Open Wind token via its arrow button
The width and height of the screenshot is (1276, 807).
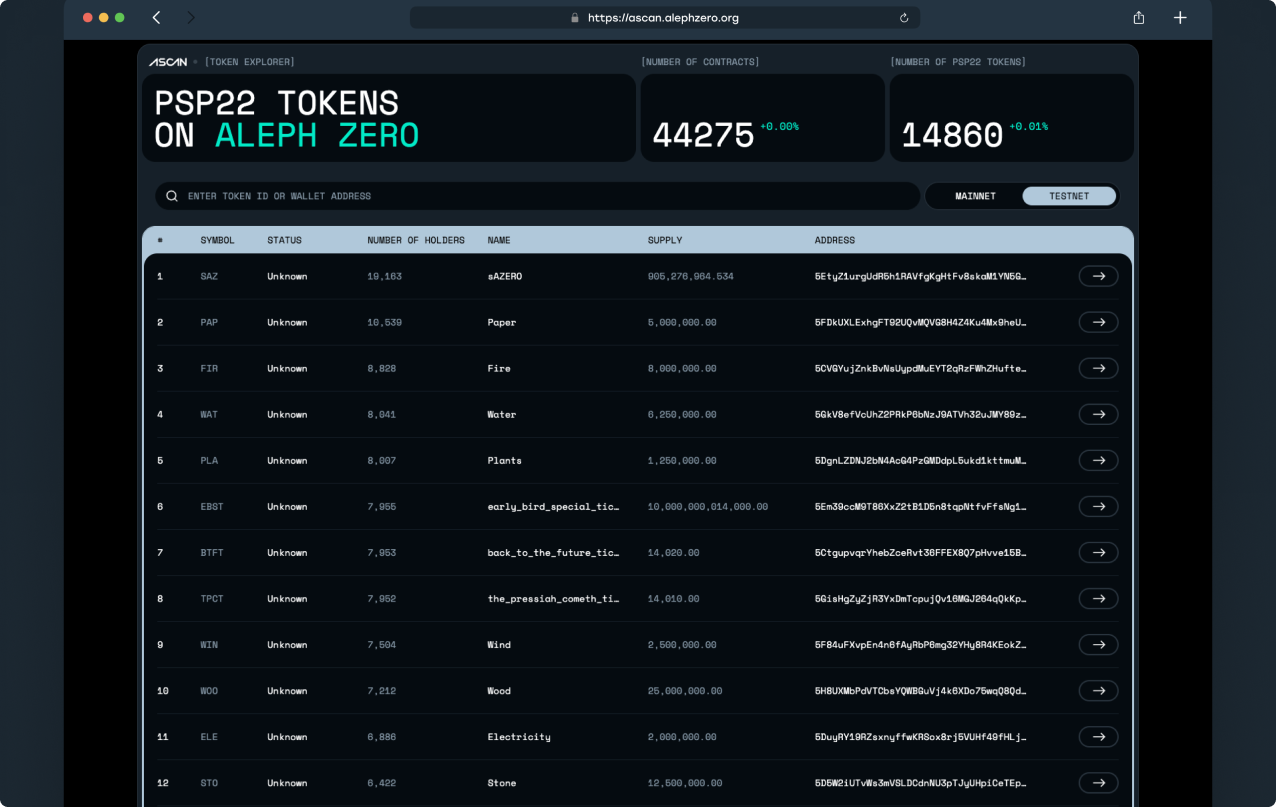(x=1098, y=645)
